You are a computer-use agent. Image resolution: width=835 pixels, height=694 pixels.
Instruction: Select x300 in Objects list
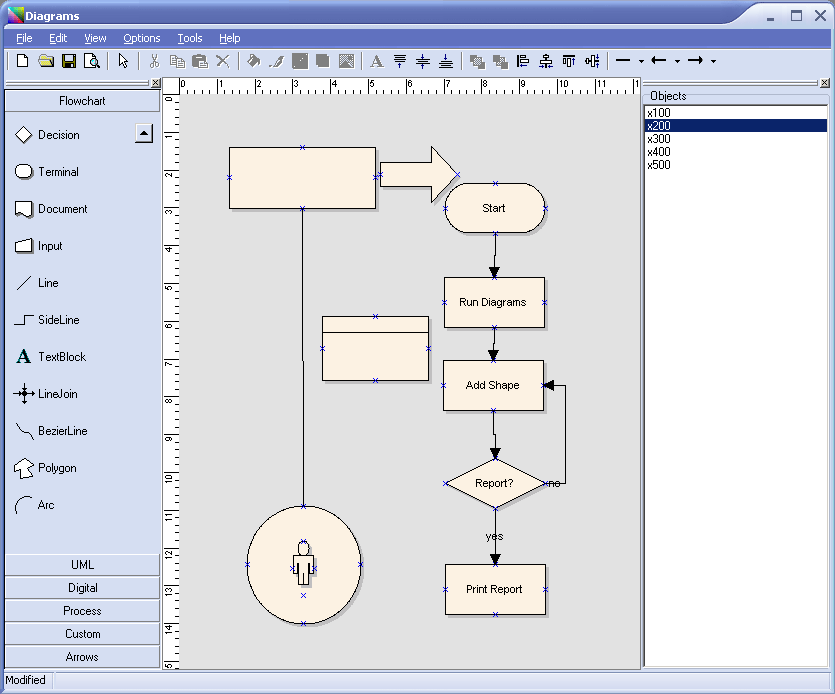point(735,139)
